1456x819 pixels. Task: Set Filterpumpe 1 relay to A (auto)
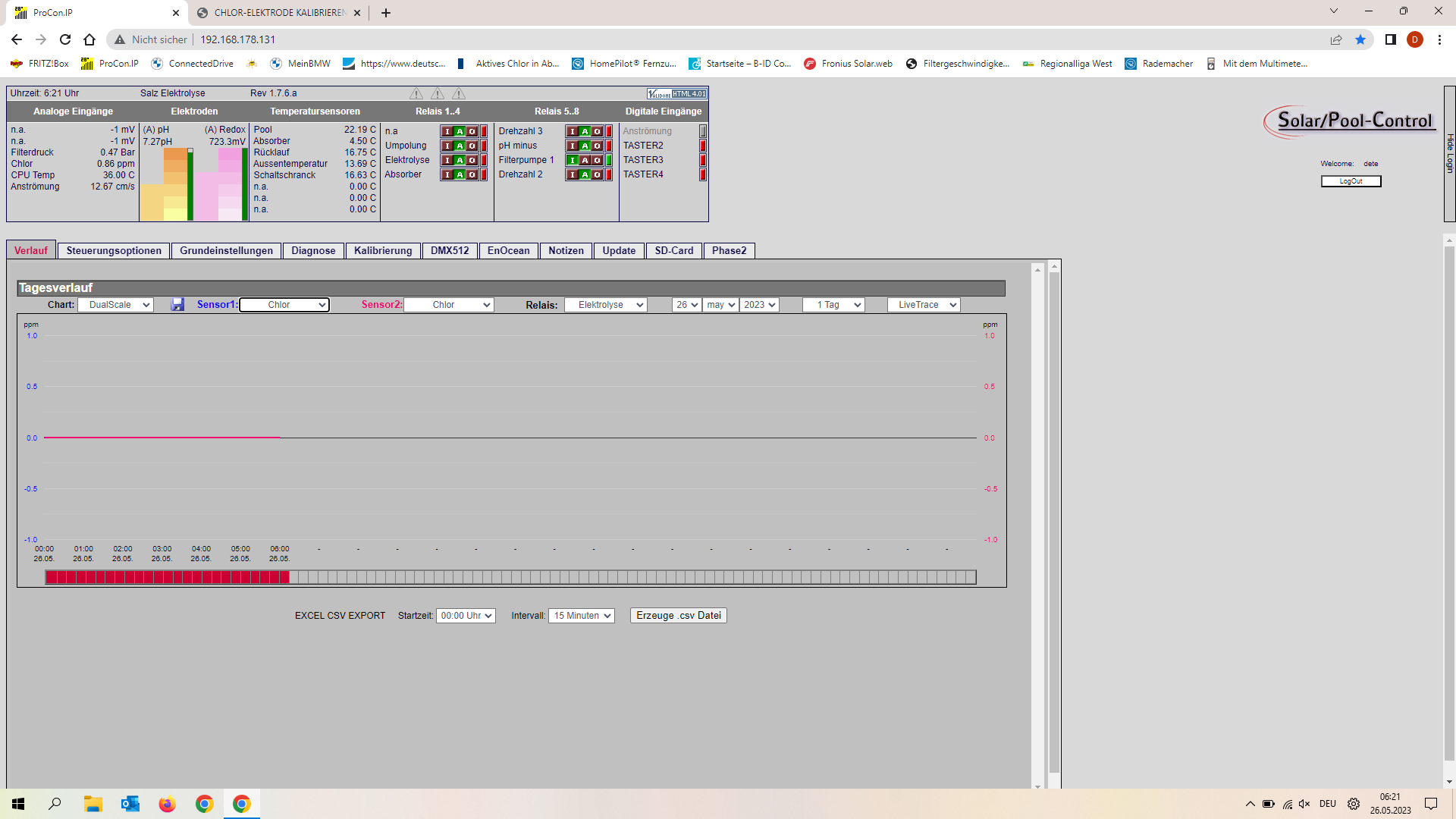[585, 160]
